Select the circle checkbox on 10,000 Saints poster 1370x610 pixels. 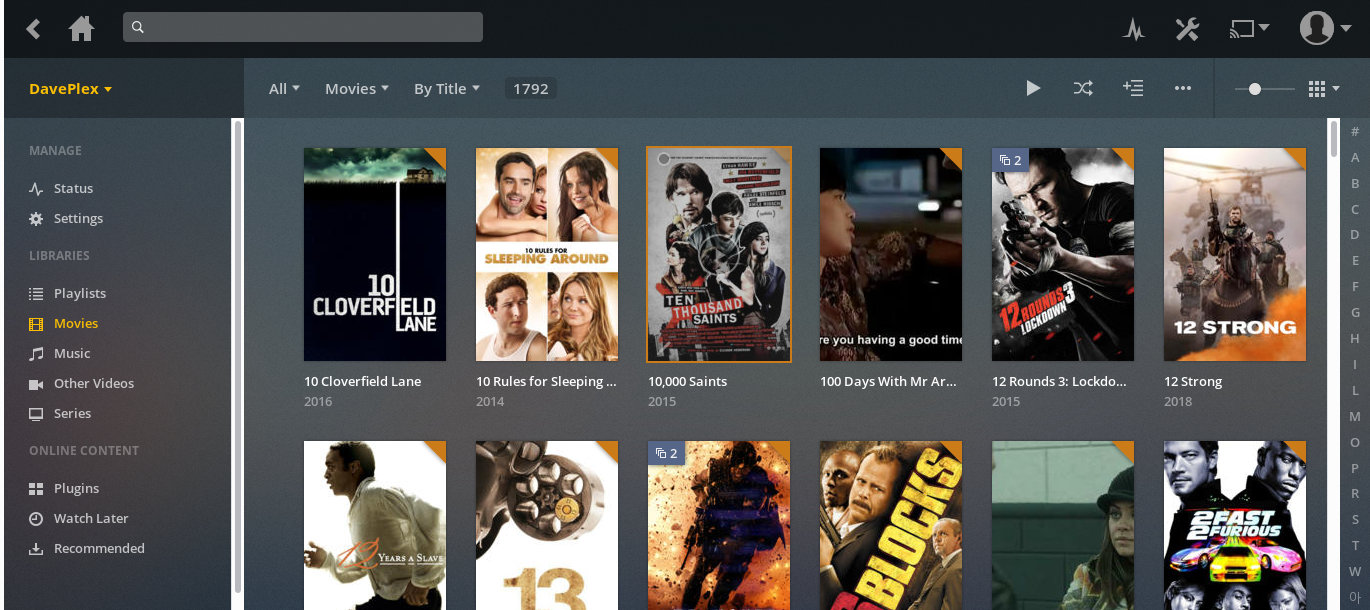662,159
